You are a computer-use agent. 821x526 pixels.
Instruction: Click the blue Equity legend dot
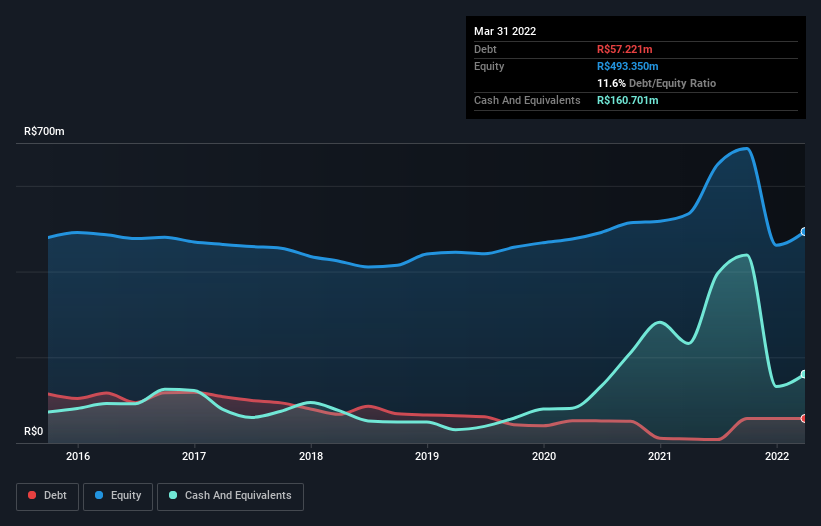coord(99,495)
